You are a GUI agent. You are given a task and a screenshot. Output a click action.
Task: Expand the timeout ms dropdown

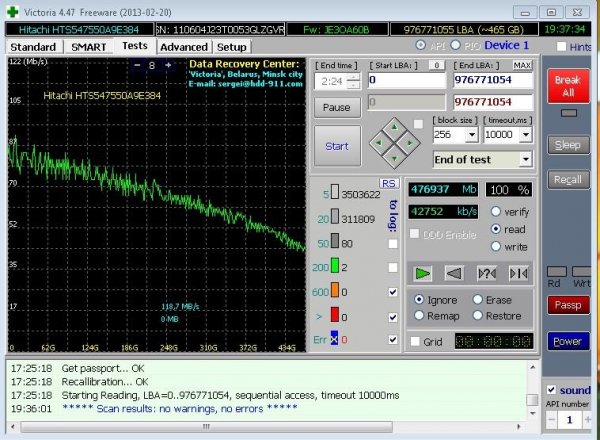pos(527,135)
